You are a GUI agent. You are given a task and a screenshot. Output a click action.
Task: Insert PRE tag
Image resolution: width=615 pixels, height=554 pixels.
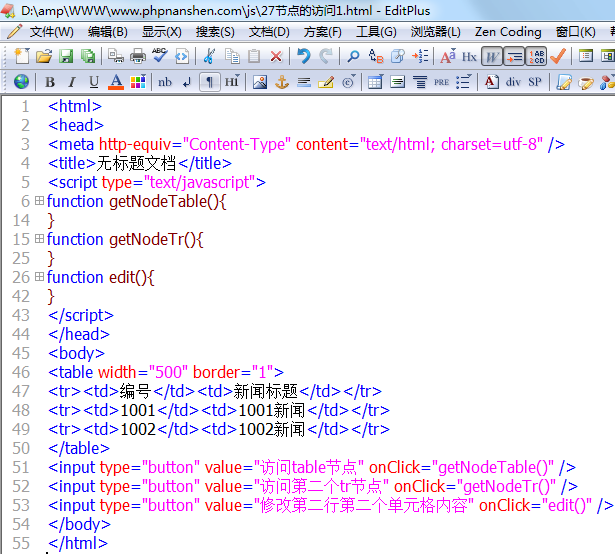pos(441,82)
